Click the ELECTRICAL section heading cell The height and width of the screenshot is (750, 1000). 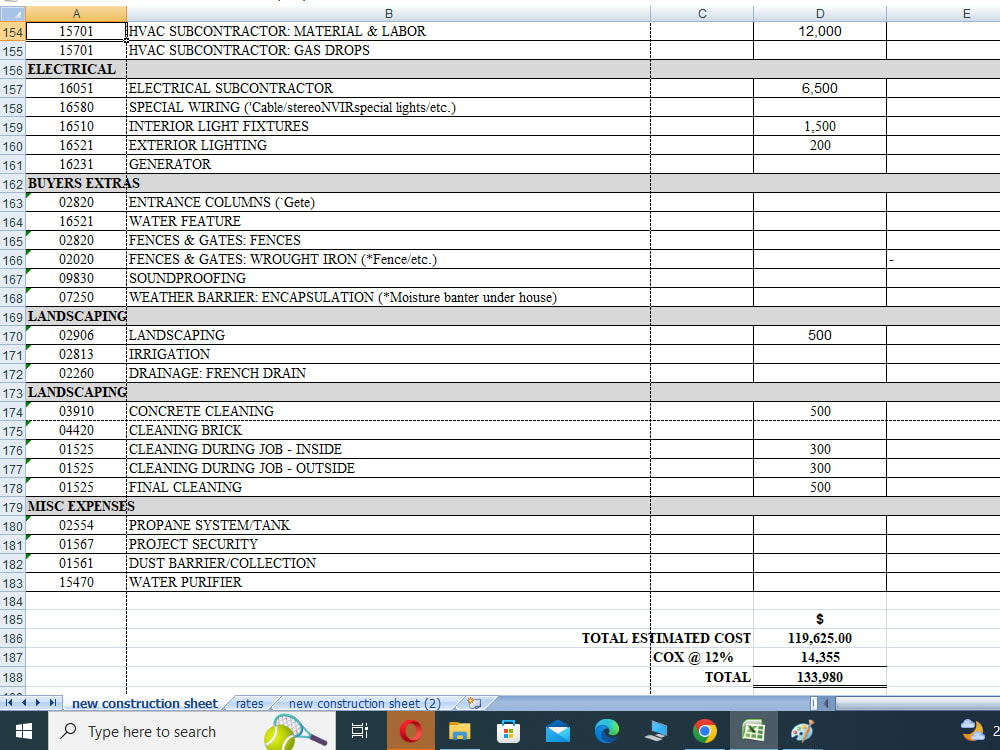[x=76, y=70]
